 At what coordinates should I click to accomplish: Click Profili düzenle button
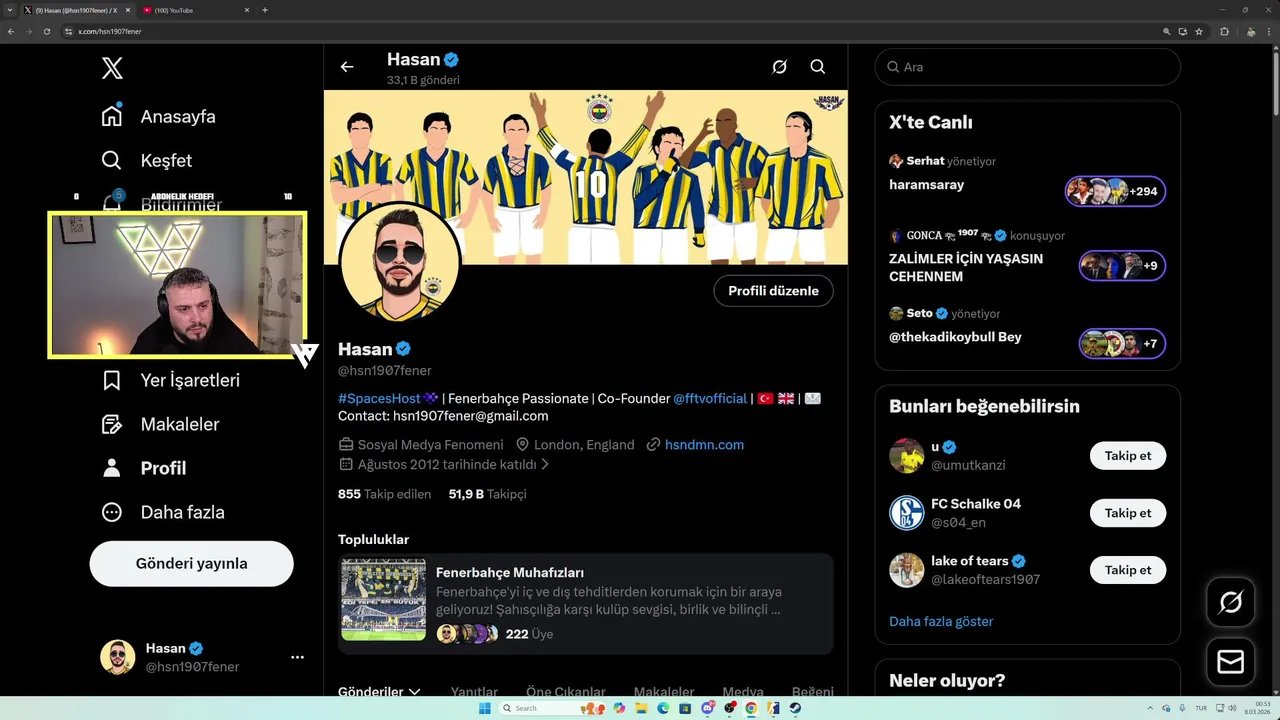(x=773, y=291)
